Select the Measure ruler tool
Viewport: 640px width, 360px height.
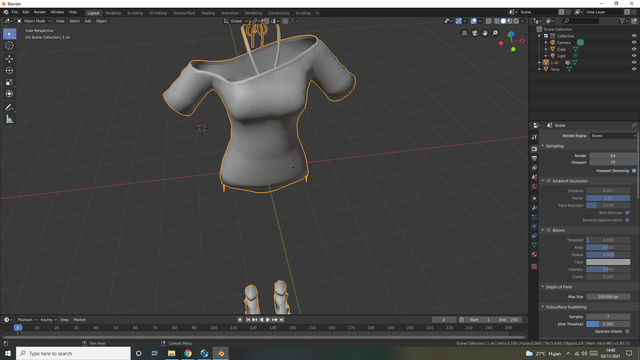[x=9, y=119]
